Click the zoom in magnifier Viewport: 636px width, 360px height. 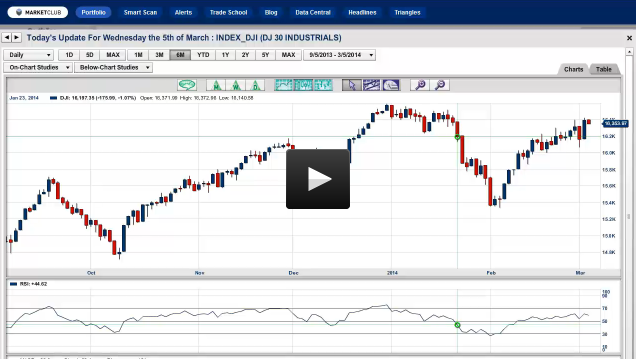(420, 85)
